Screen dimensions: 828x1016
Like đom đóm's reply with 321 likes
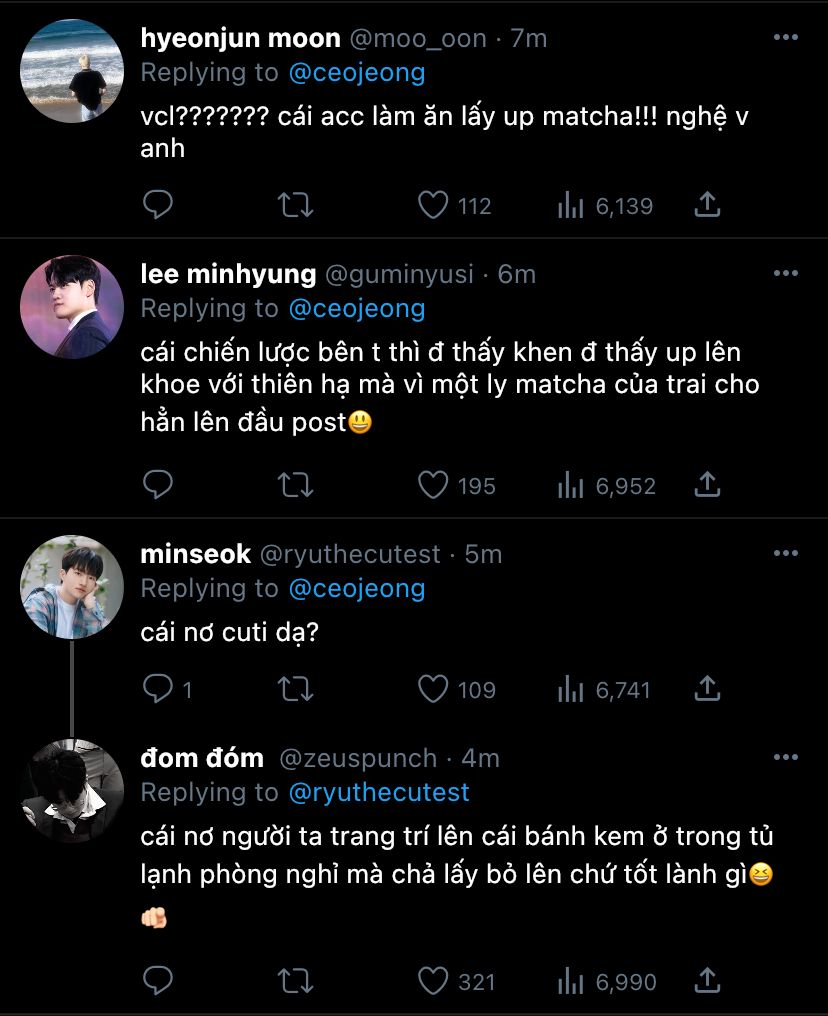pyautogui.click(x=433, y=982)
